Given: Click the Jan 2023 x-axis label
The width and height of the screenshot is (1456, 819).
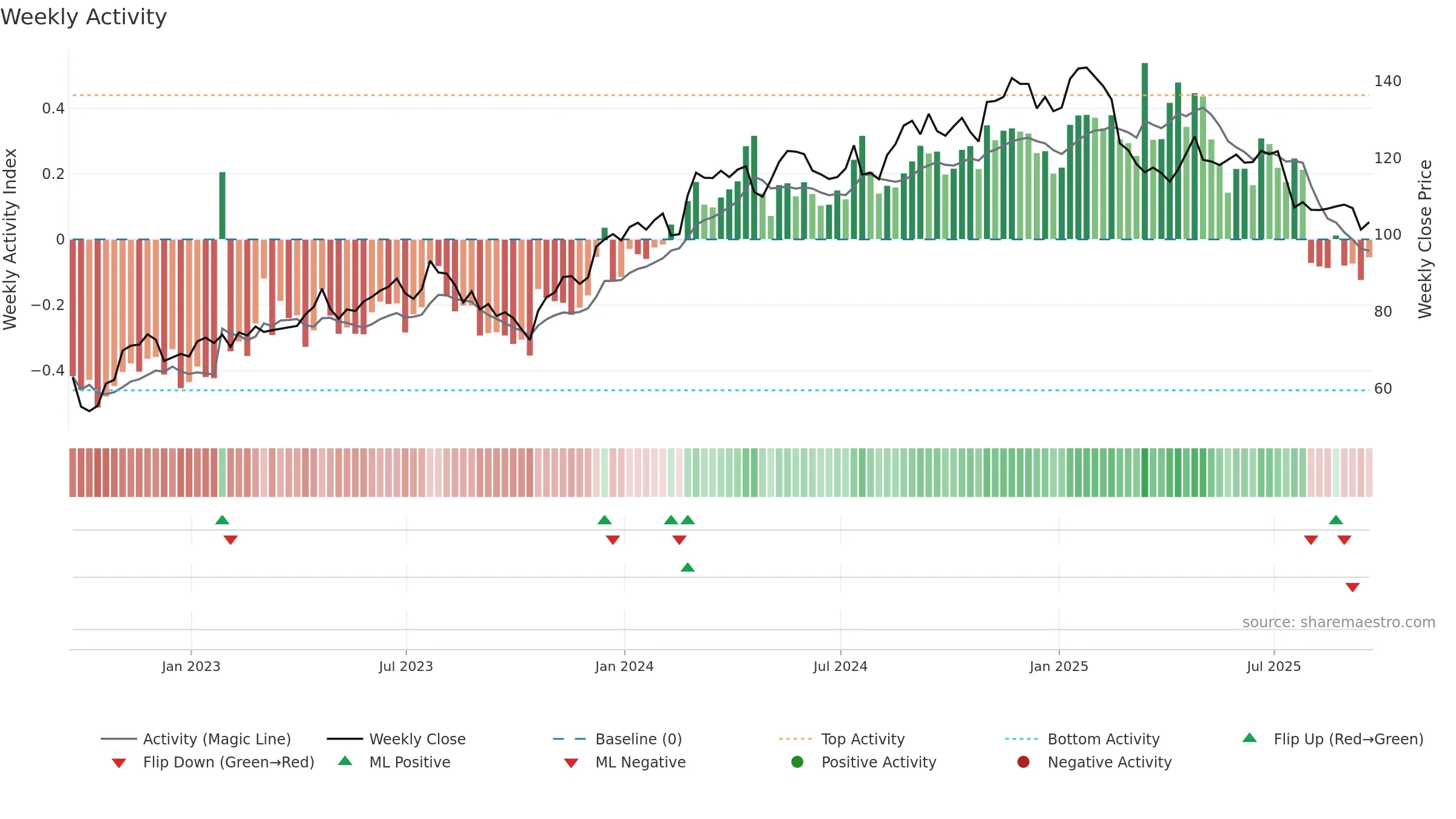Looking at the screenshot, I should click(x=191, y=667).
